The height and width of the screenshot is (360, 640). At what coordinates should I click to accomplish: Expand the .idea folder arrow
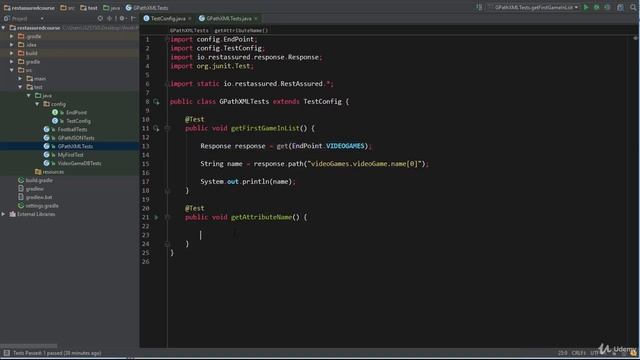pos(12,45)
